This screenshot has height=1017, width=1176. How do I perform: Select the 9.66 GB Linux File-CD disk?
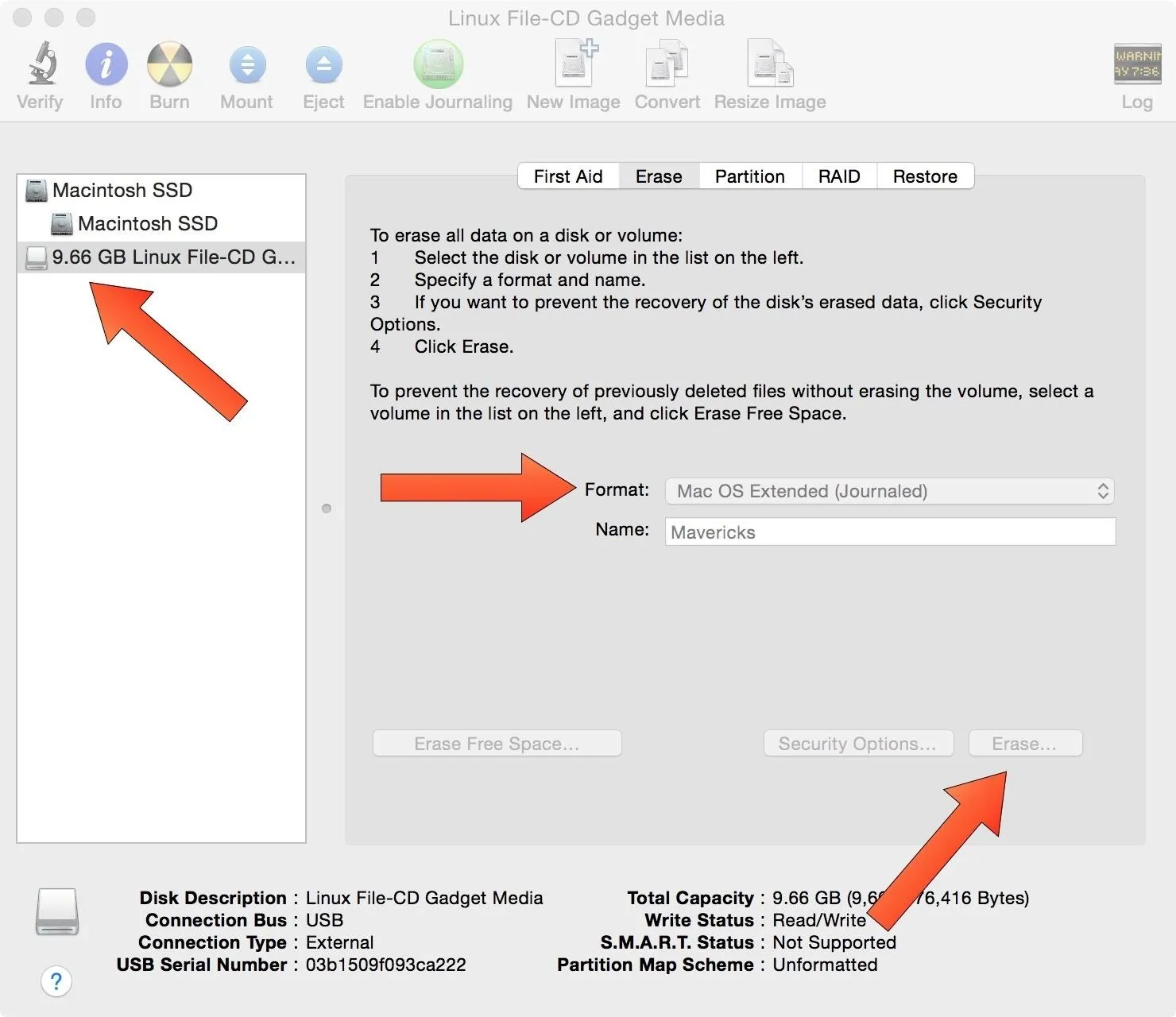pyautogui.click(x=161, y=257)
